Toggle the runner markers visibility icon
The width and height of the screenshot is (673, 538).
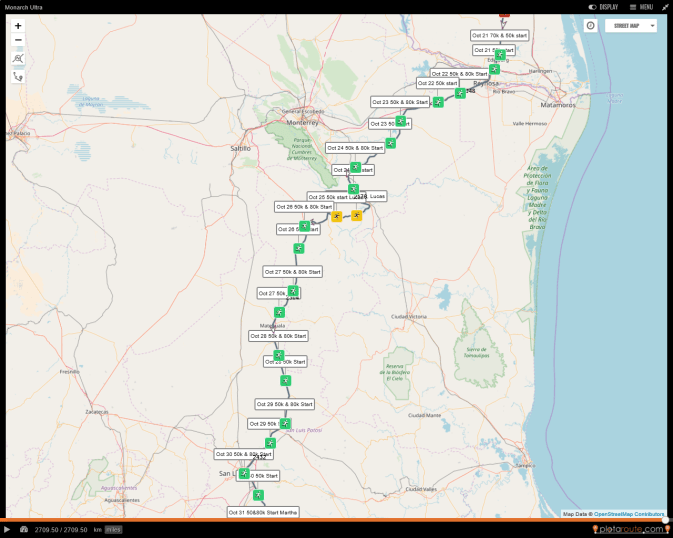[x=18, y=58]
